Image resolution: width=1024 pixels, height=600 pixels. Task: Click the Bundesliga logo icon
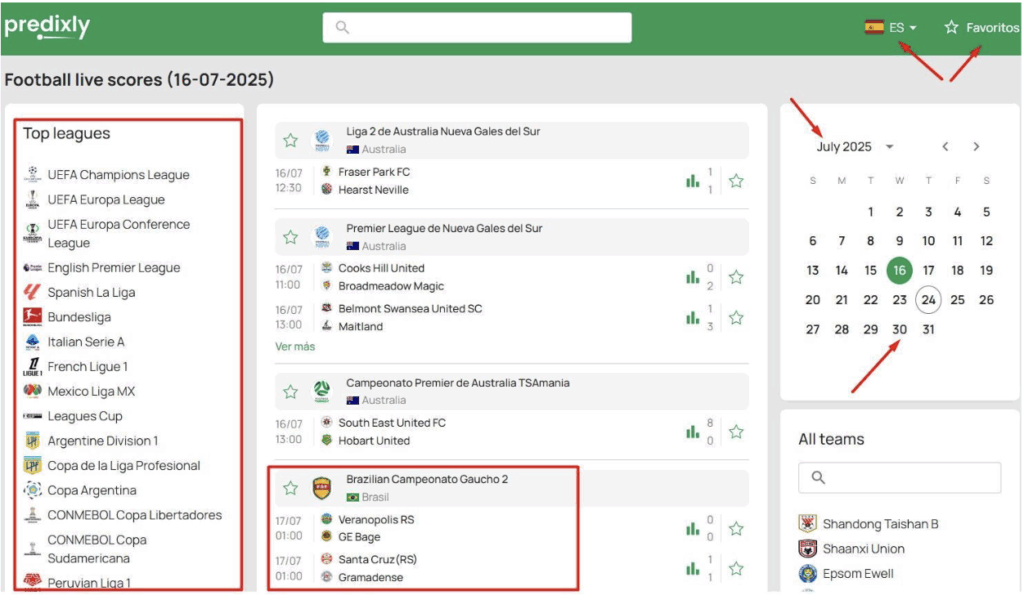tap(32, 317)
